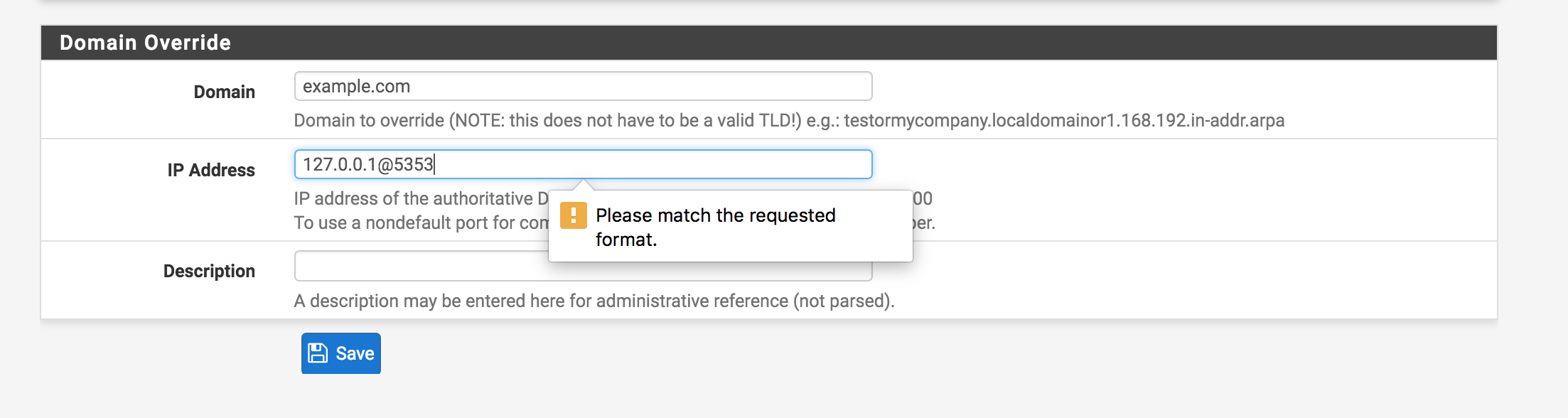Click the alert icon in the validation tooltip
This screenshot has width=1568, height=418.
tap(574, 215)
